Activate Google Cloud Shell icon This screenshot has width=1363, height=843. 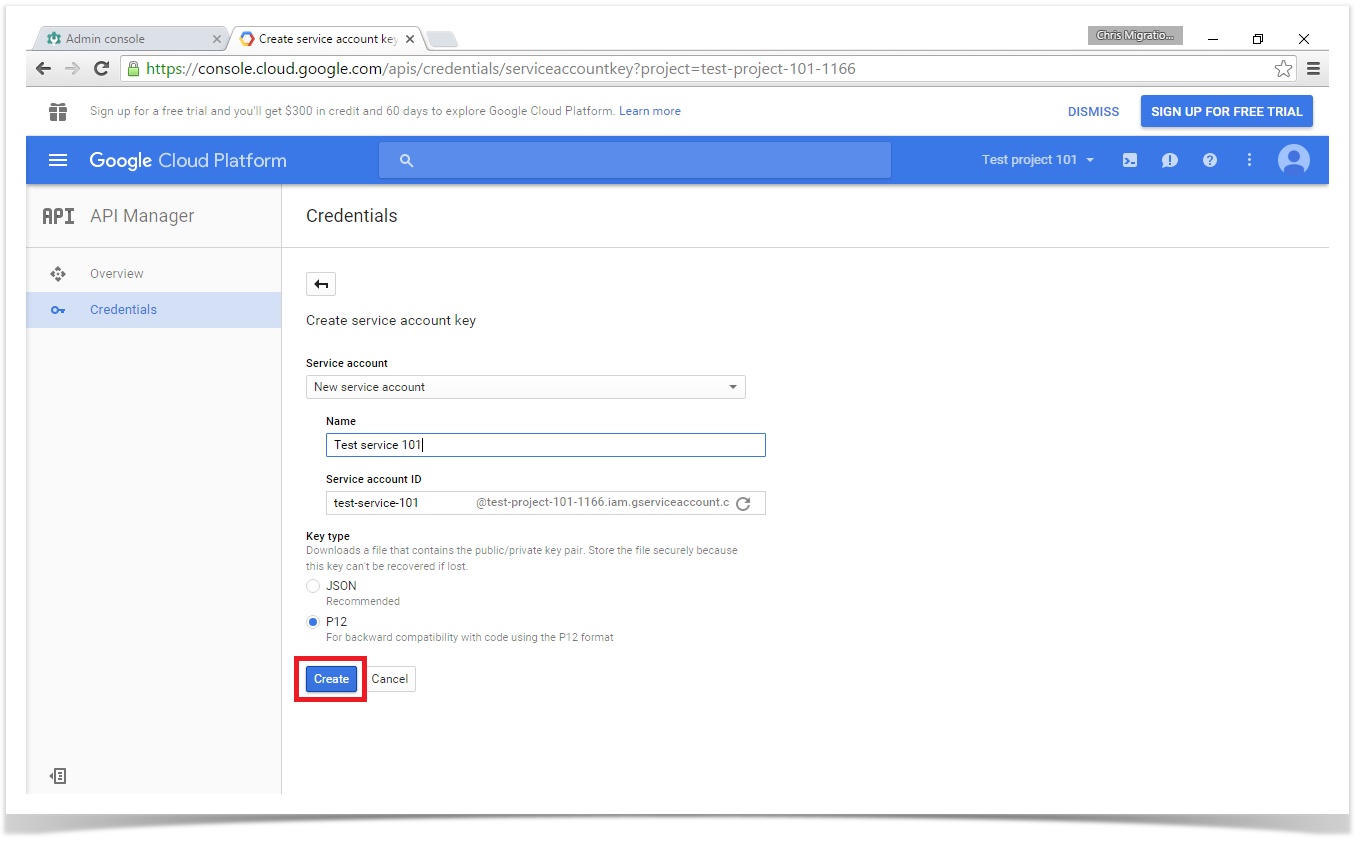tap(1130, 160)
